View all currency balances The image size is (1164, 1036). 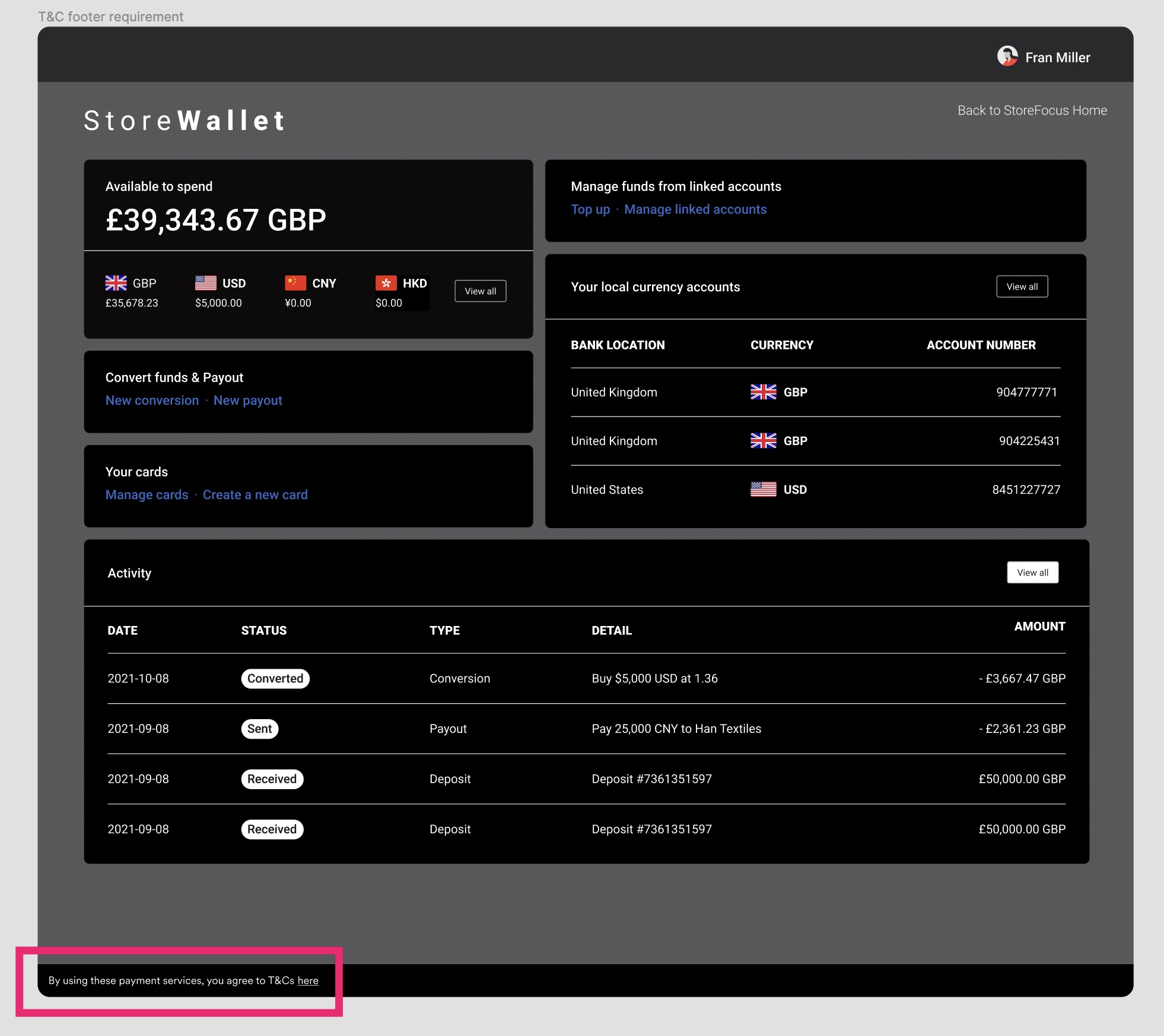point(480,291)
